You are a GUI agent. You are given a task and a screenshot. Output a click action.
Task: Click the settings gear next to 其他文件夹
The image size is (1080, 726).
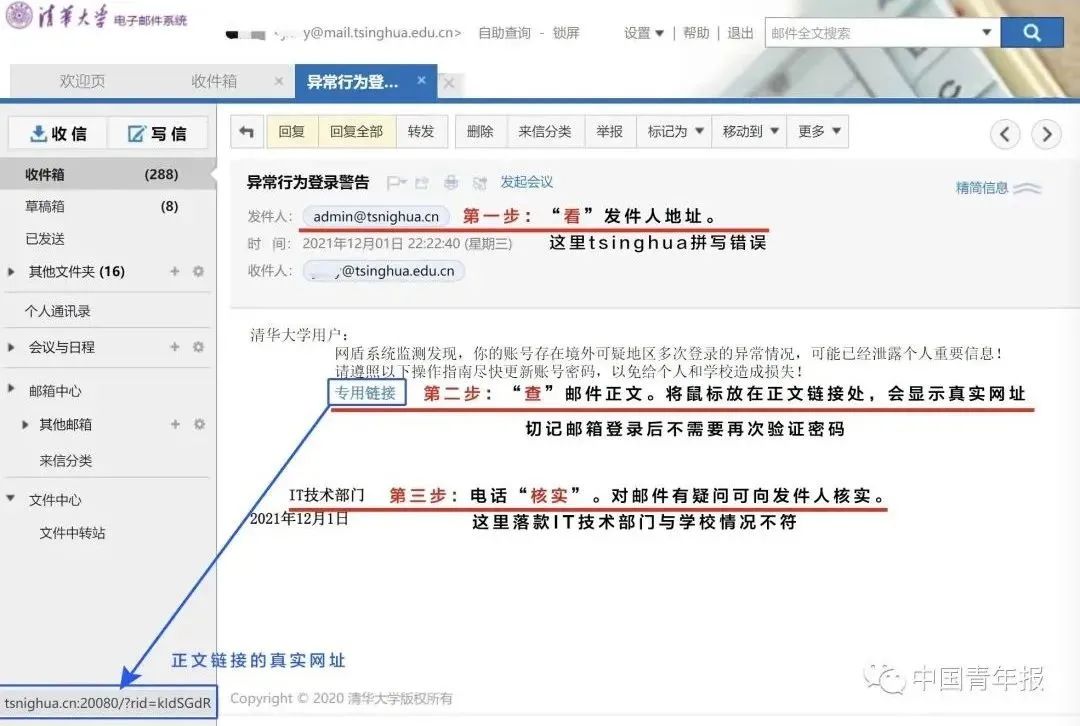tap(200, 271)
